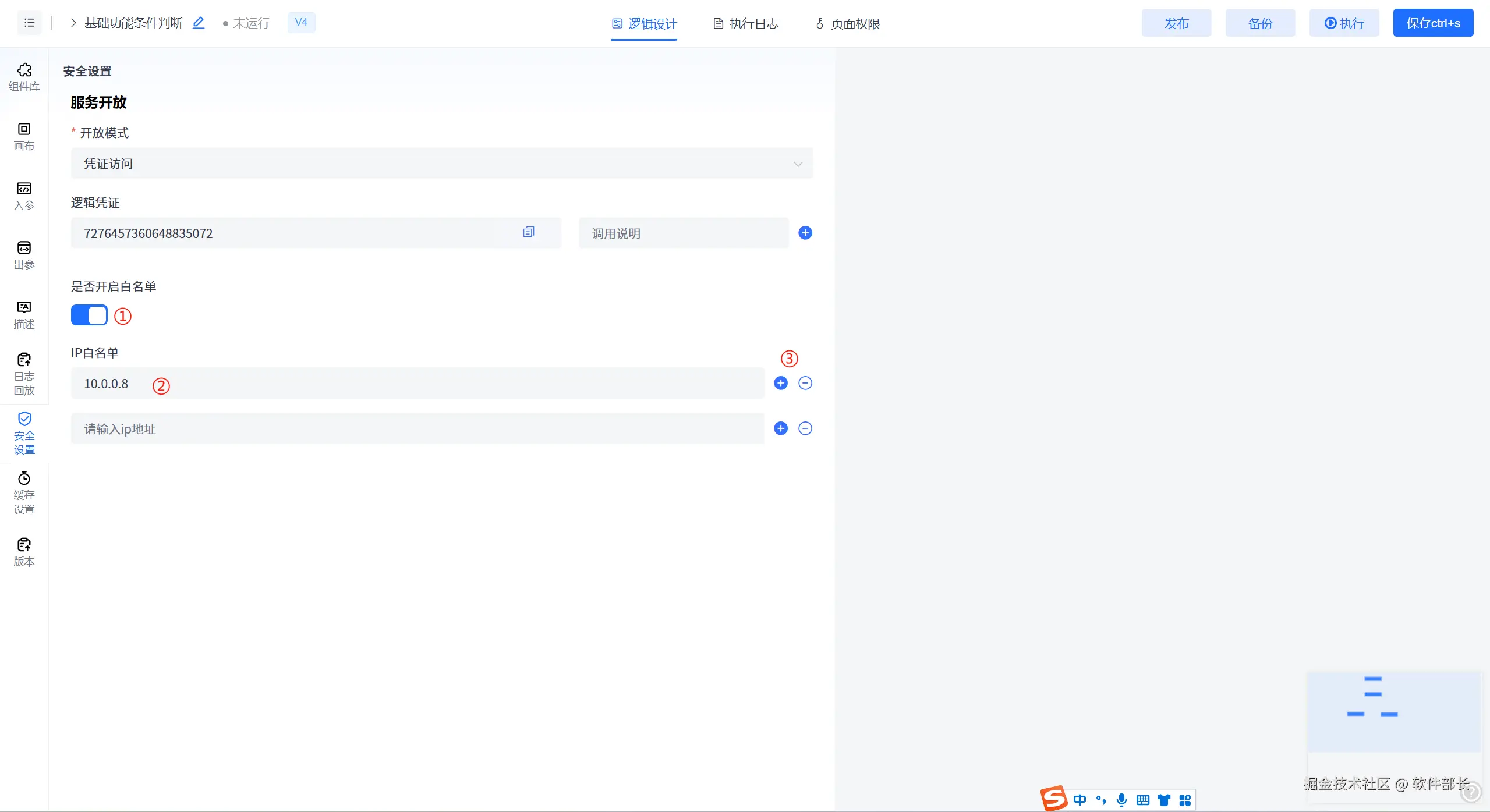Open the 日志回放 log replay panel

[24, 374]
